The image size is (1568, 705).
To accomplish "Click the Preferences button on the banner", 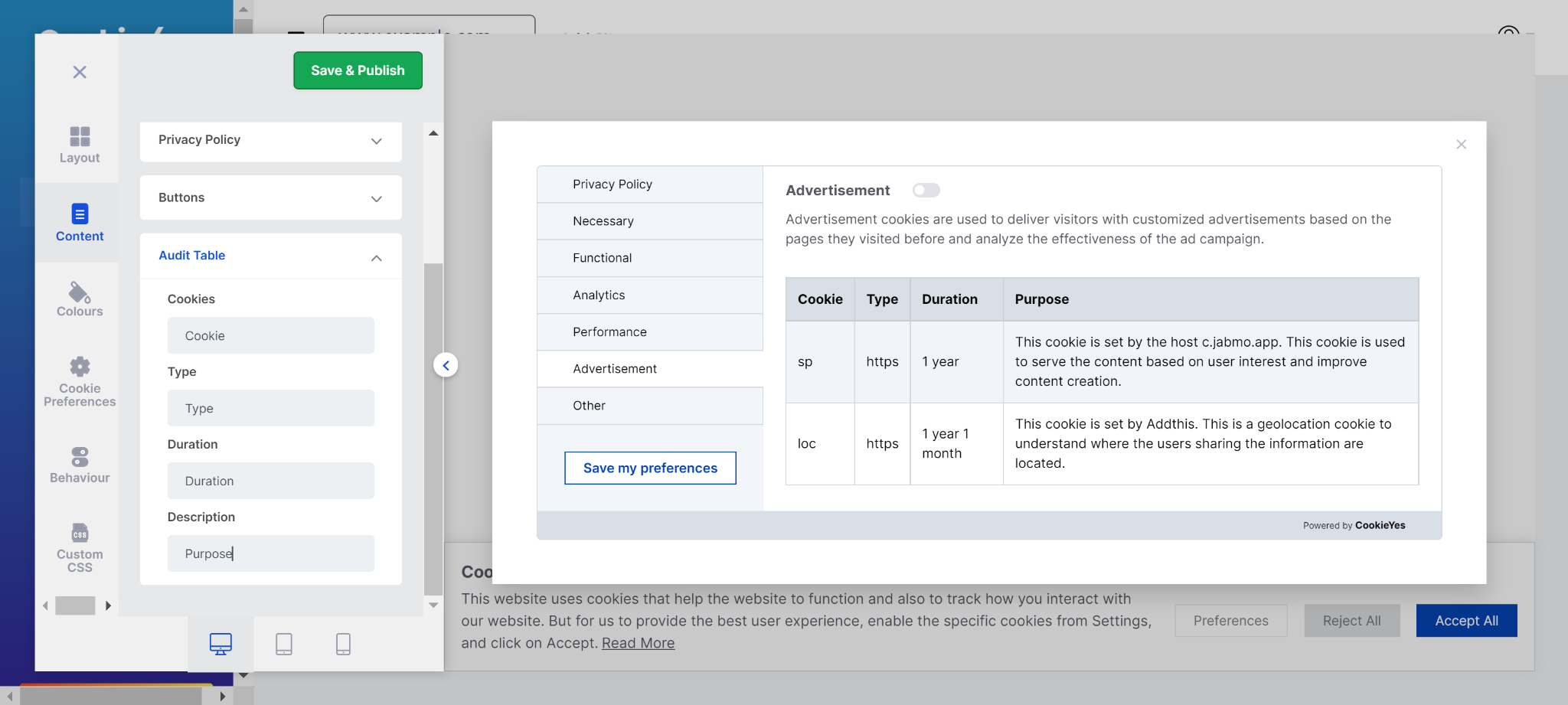I will 1231,621.
